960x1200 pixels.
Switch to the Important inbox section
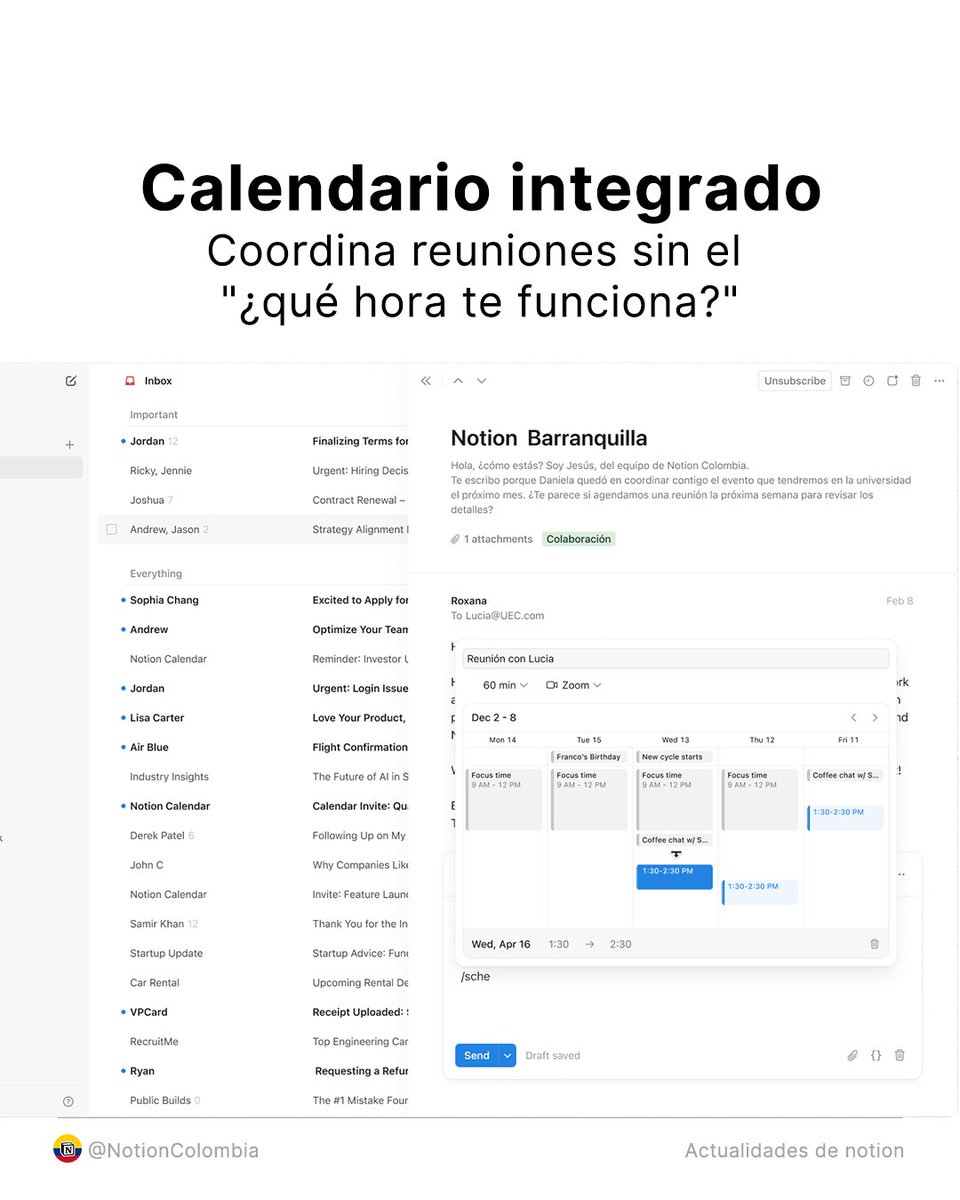(153, 414)
